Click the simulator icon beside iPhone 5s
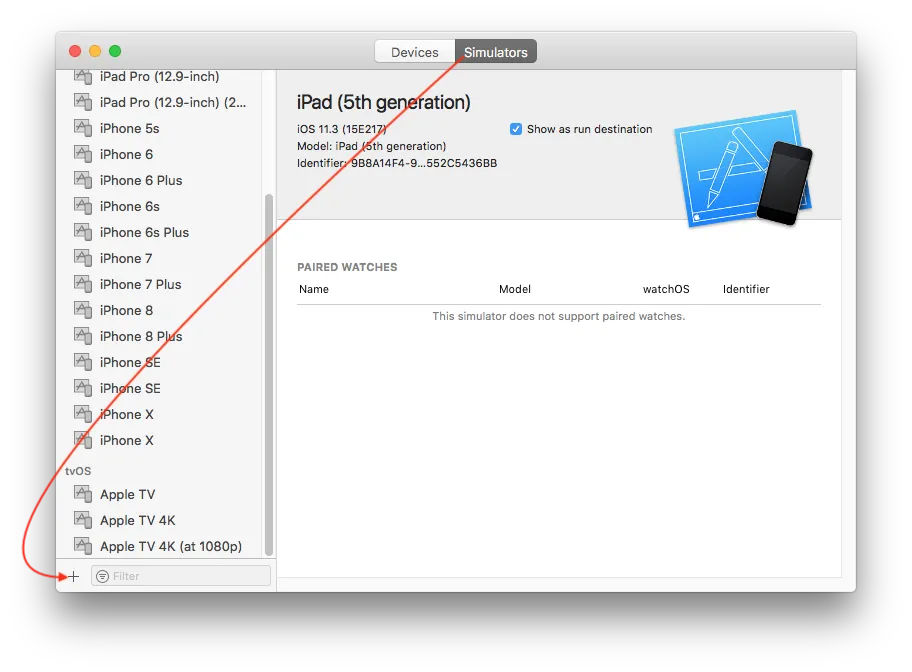The image size is (912, 672). [83, 128]
